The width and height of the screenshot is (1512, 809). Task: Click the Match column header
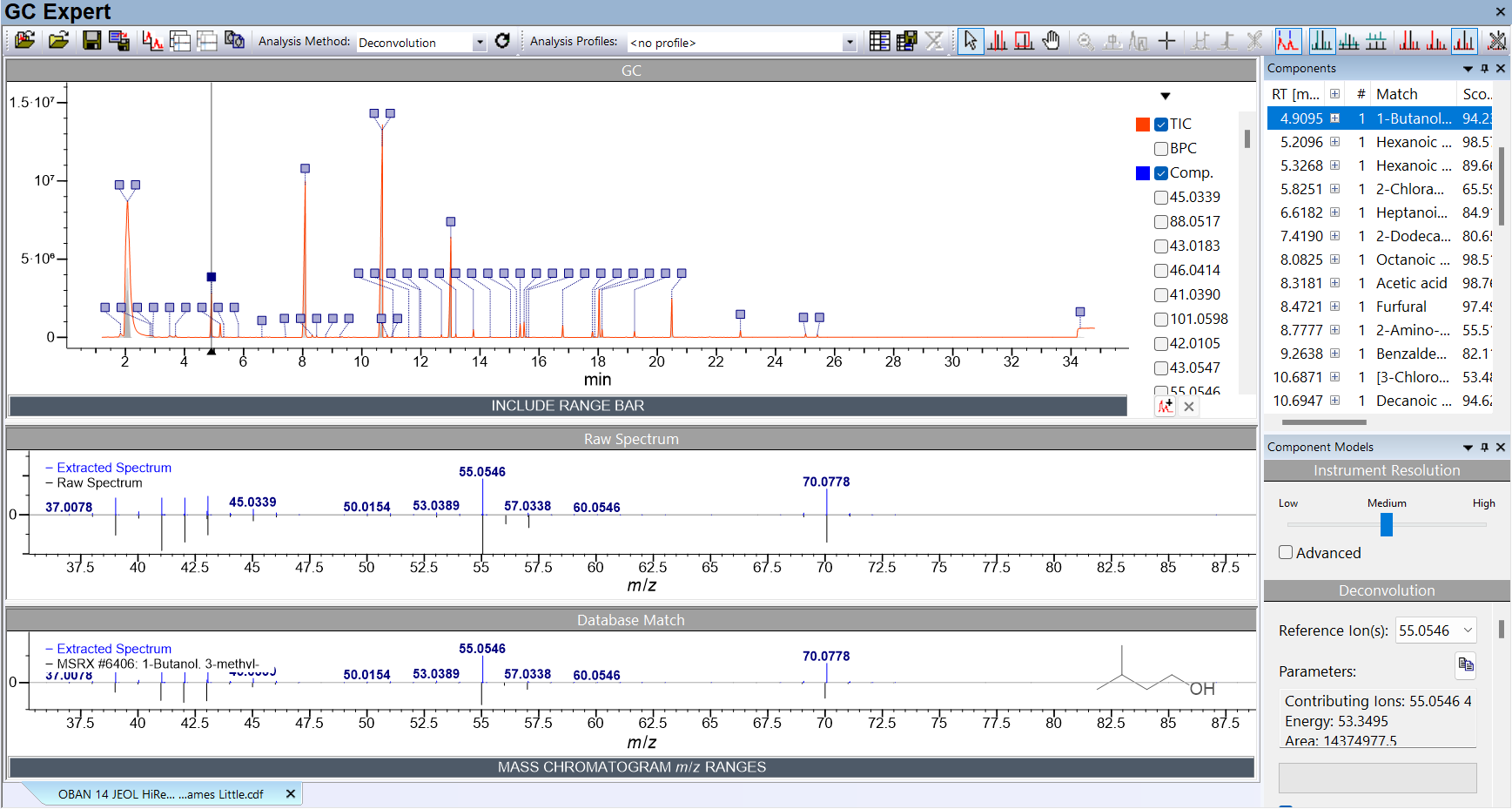tap(1396, 94)
